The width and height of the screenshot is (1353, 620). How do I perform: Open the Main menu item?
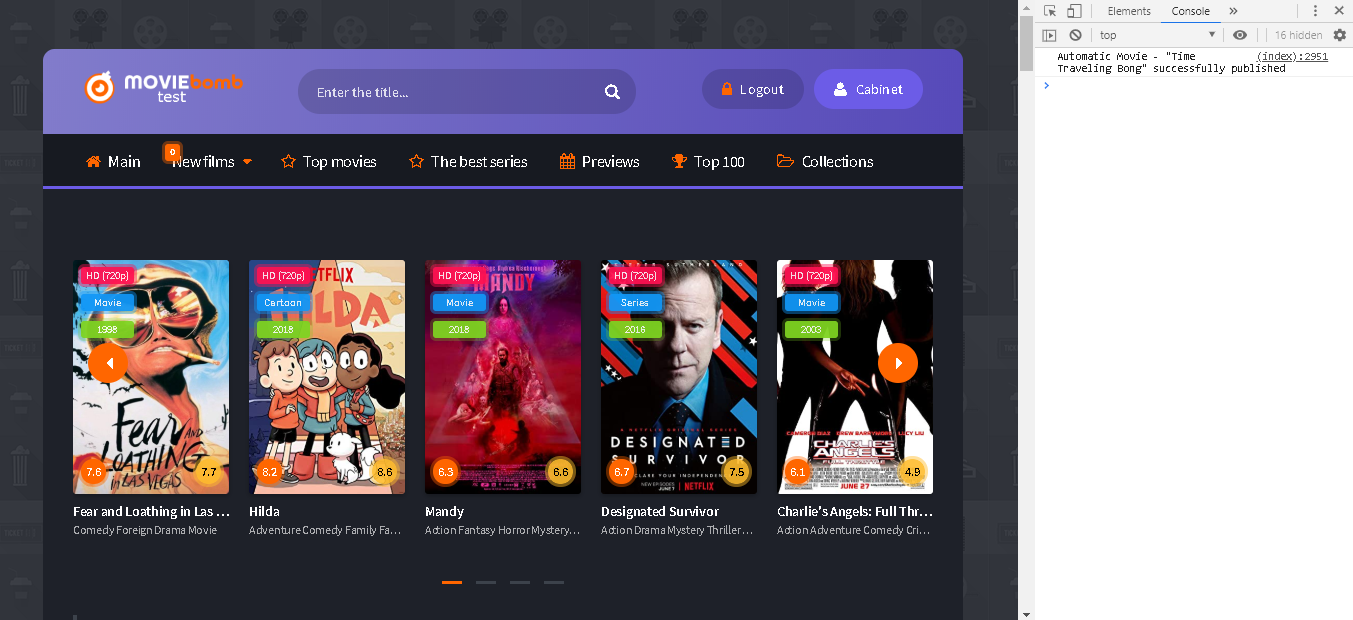pyautogui.click(x=113, y=161)
